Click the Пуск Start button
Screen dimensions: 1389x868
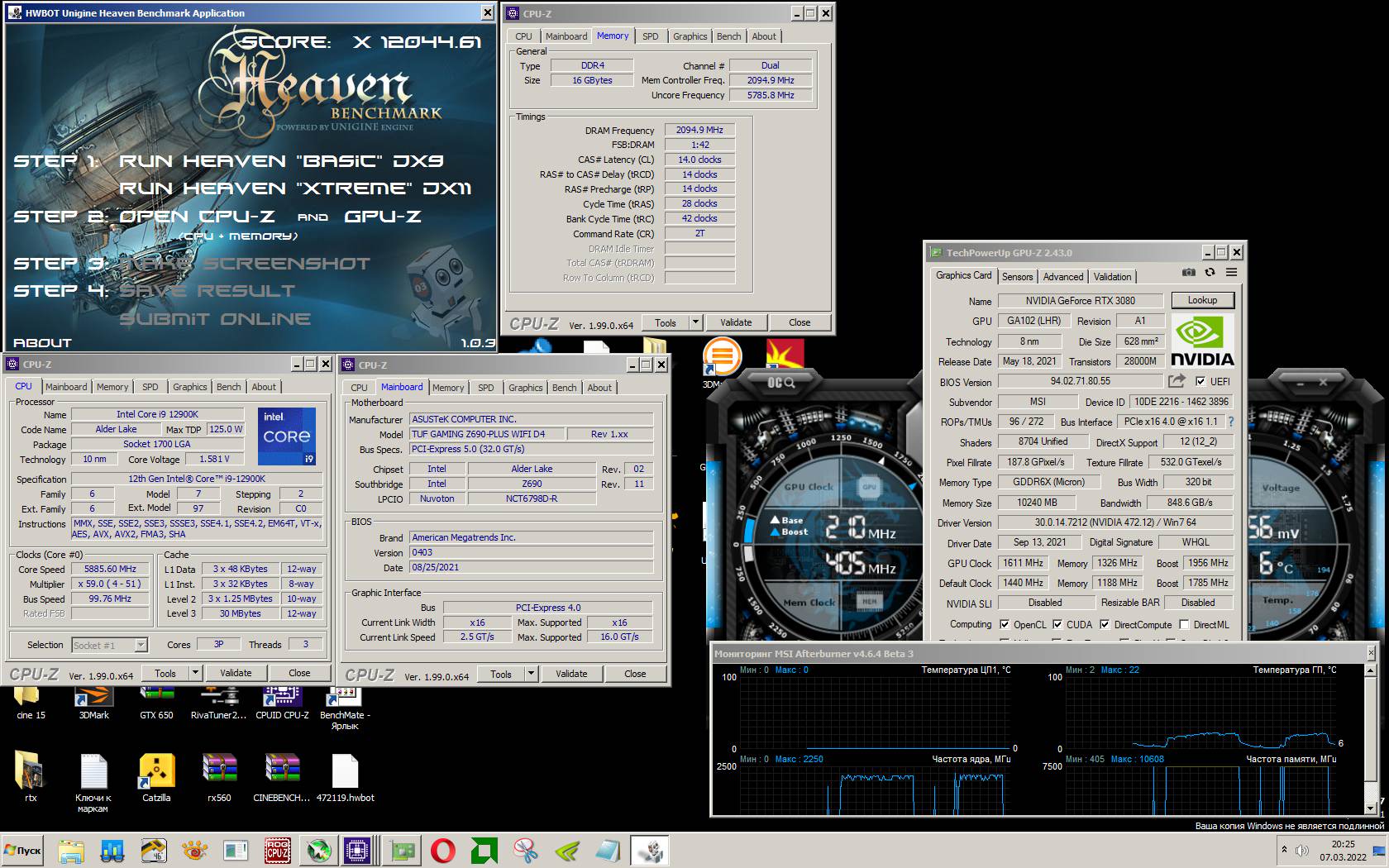(22, 850)
